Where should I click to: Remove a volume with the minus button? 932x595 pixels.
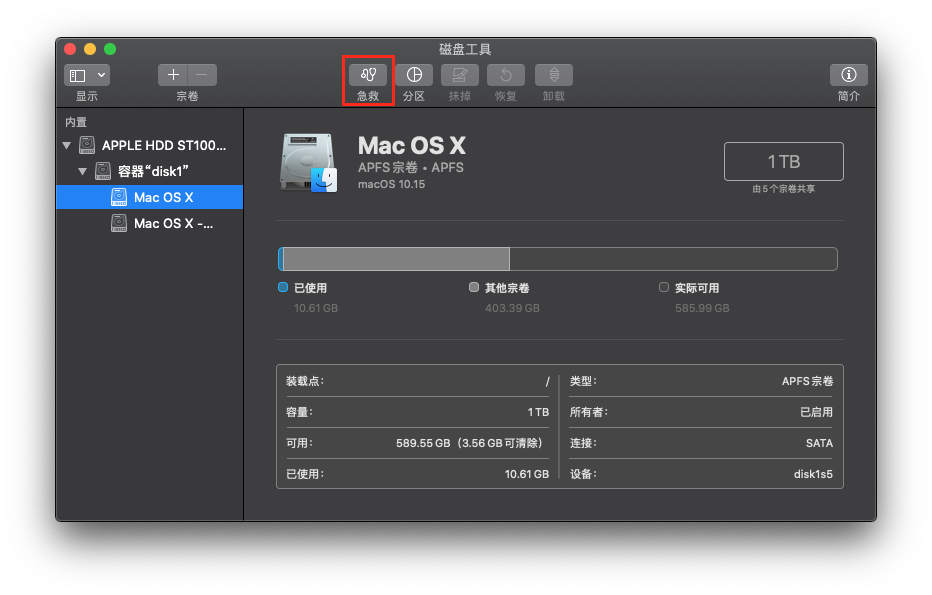(202, 75)
